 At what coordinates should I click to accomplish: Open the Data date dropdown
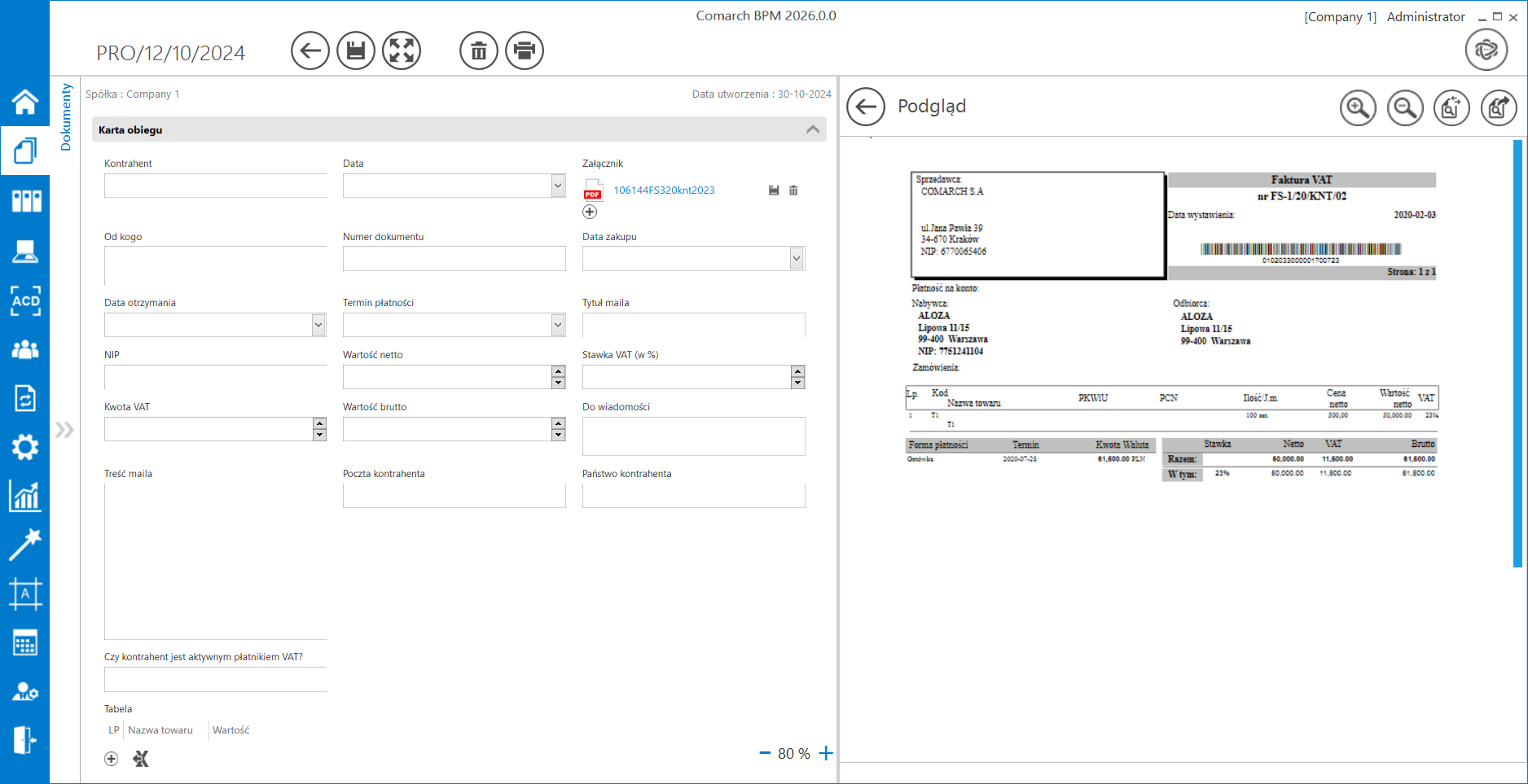pos(558,186)
